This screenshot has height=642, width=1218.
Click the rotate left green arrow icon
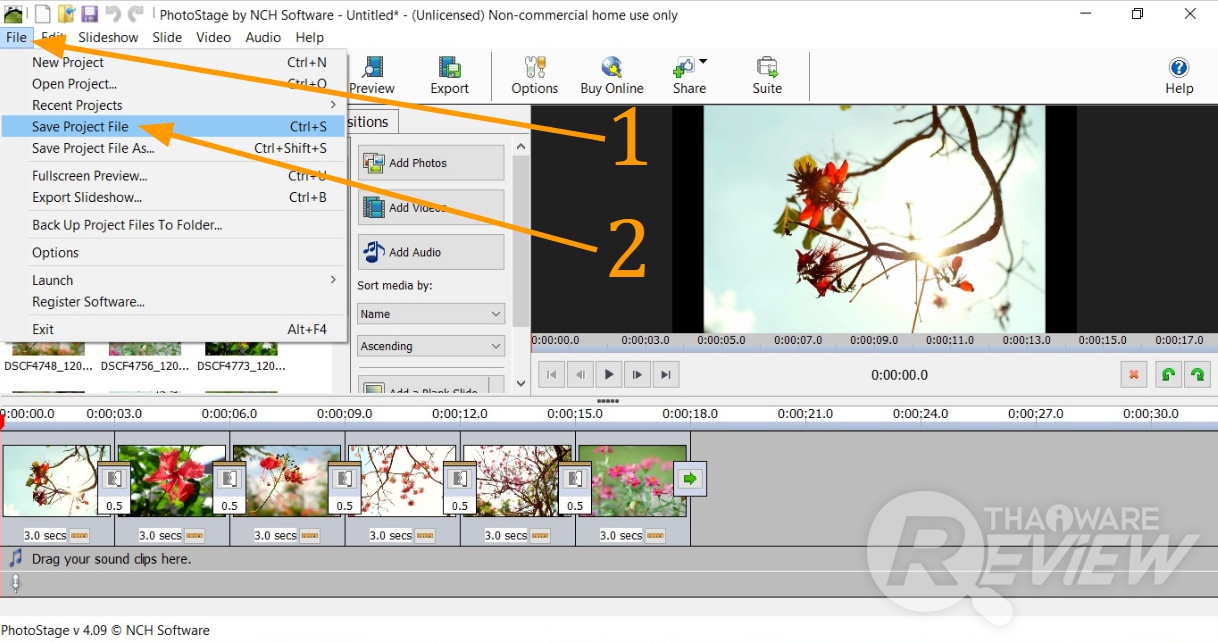point(1167,375)
